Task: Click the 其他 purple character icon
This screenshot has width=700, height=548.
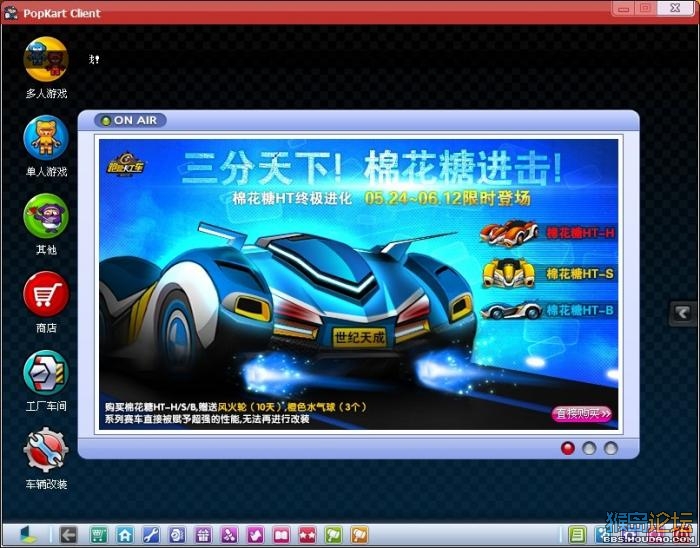Action: (x=46, y=216)
